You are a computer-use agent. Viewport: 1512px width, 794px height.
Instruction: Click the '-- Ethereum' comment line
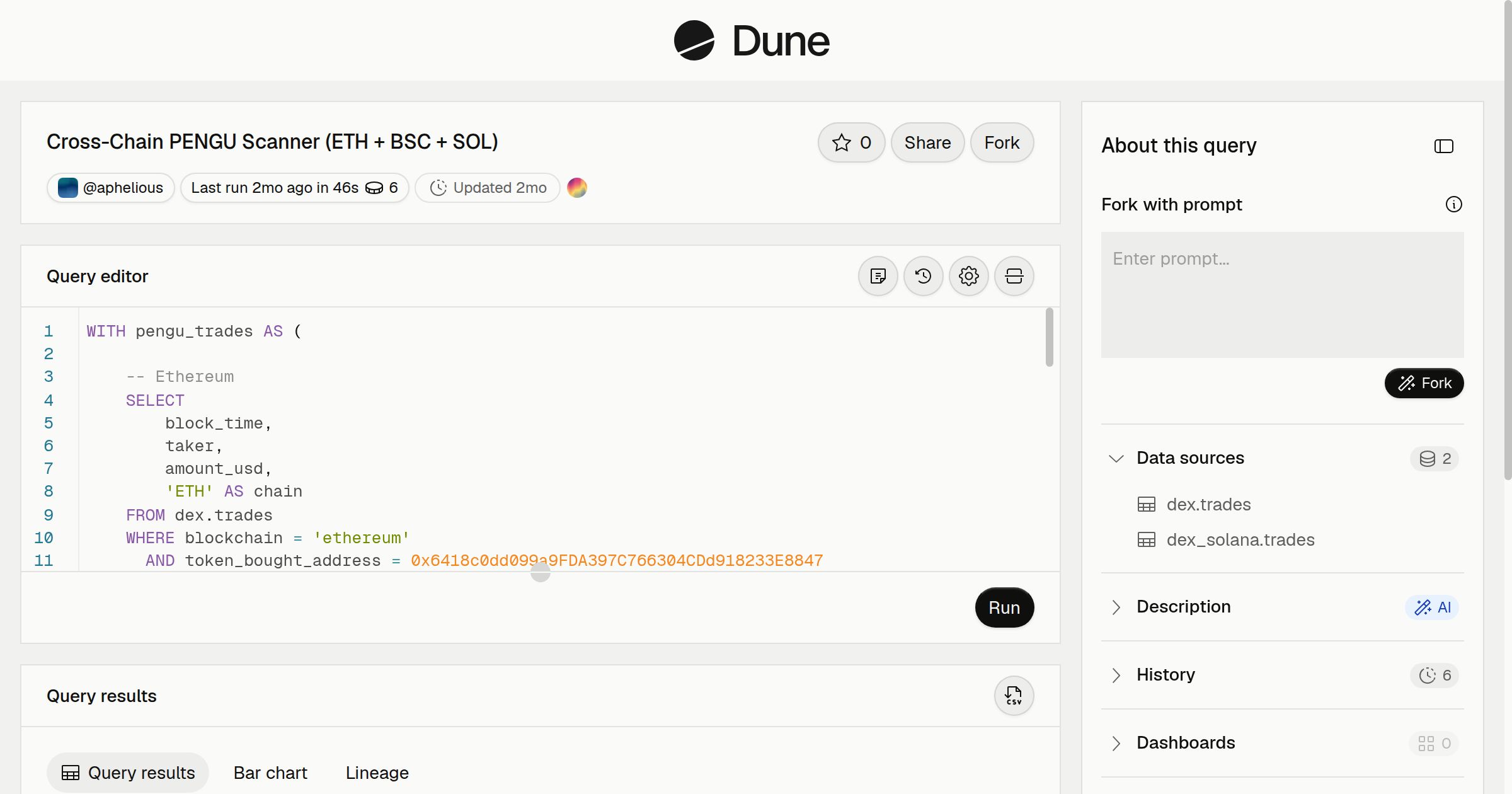pyautogui.click(x=180, y=377)
